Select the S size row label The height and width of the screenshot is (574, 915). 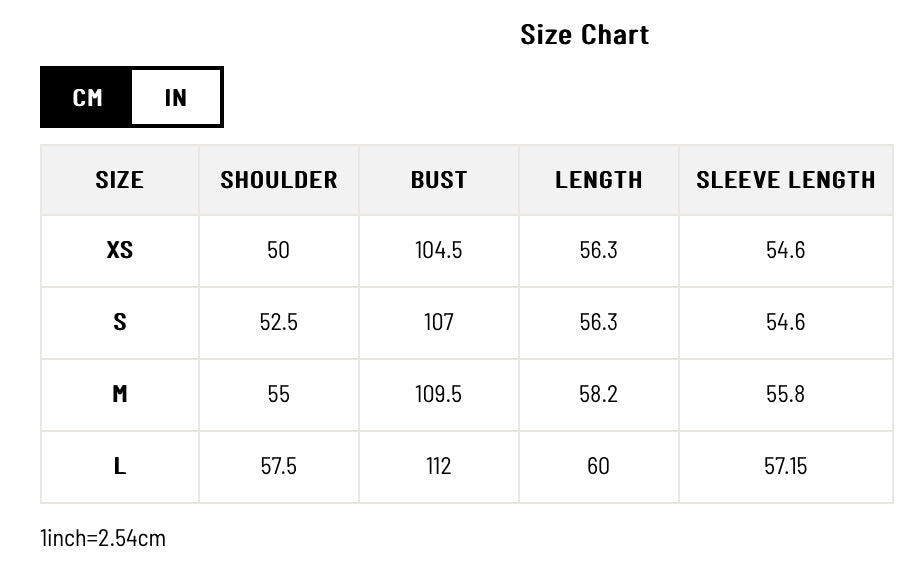click(120, 322)
